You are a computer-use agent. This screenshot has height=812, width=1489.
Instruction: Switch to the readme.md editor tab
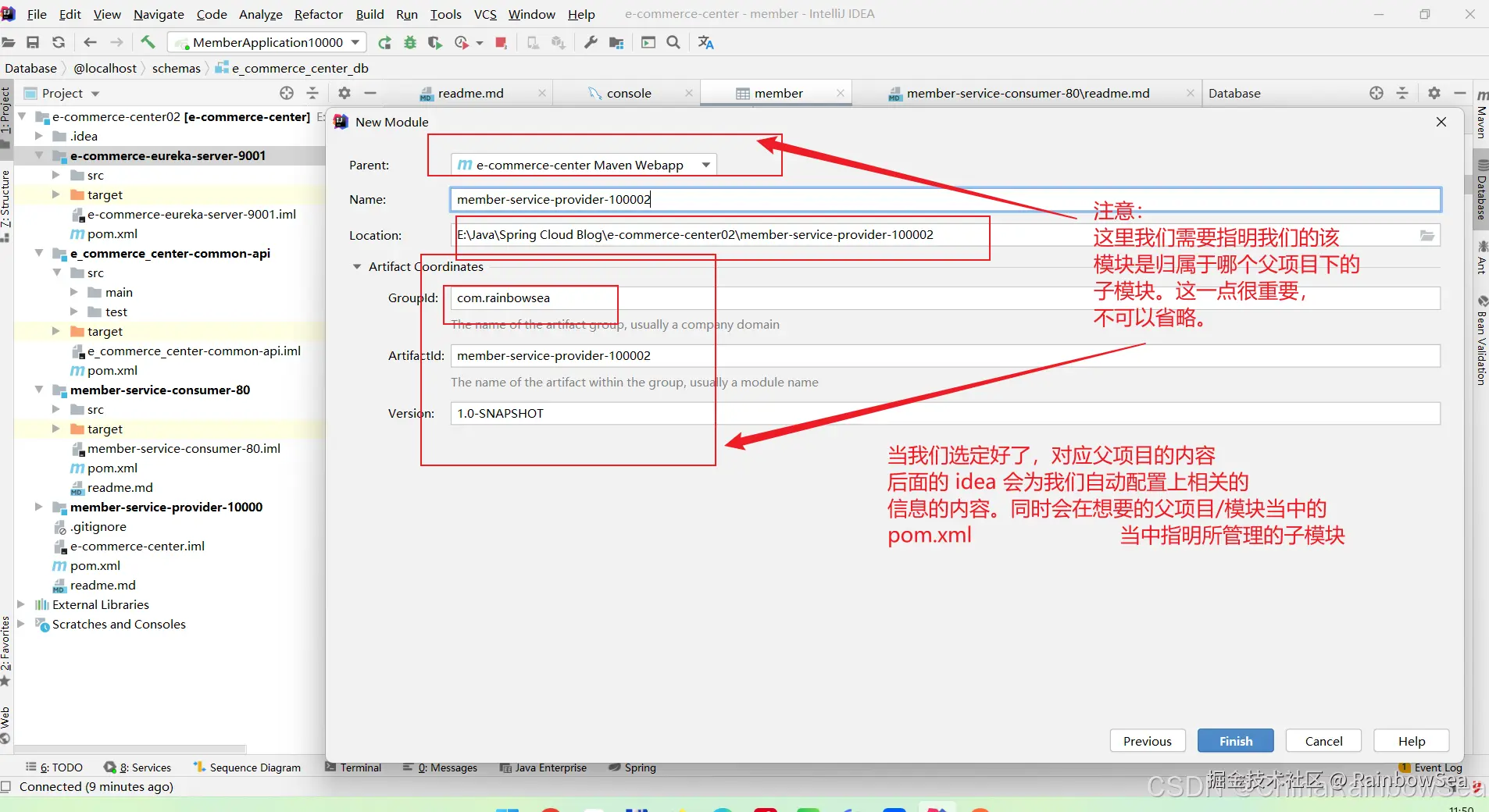pos(471,93)
